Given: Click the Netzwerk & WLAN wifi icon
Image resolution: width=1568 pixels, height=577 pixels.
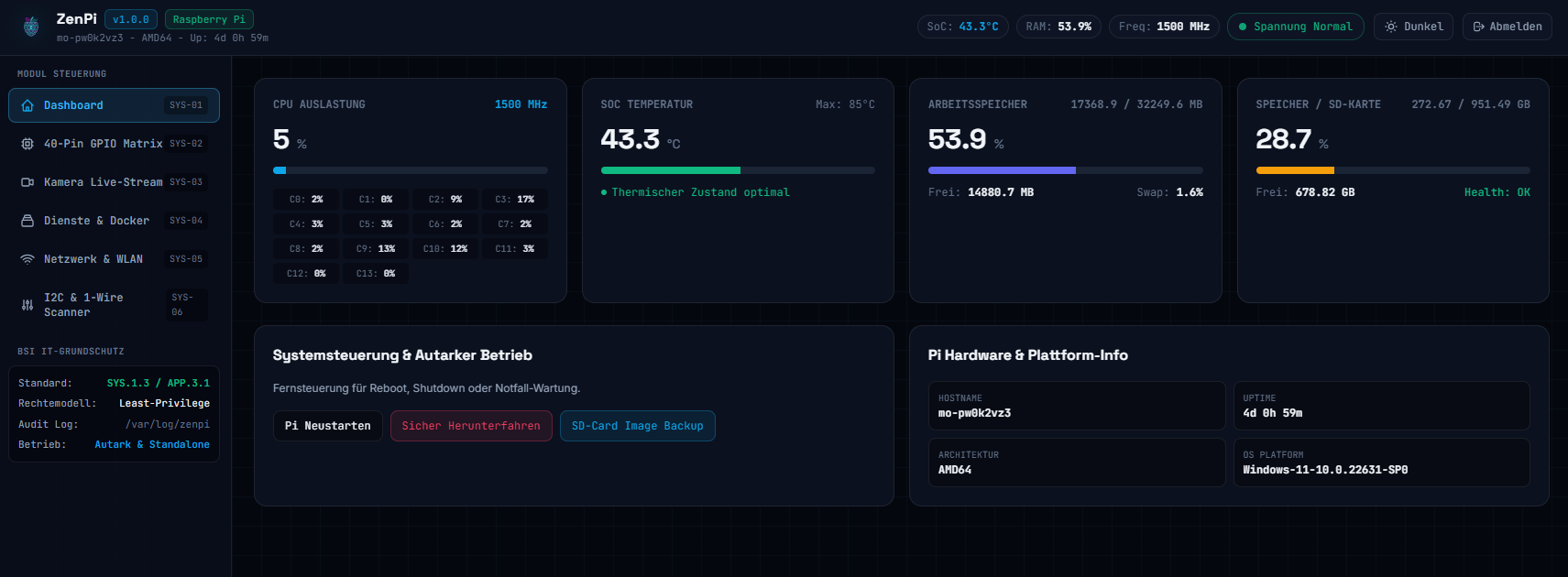Looking at the screenshot, I should [x=27, y=259].
